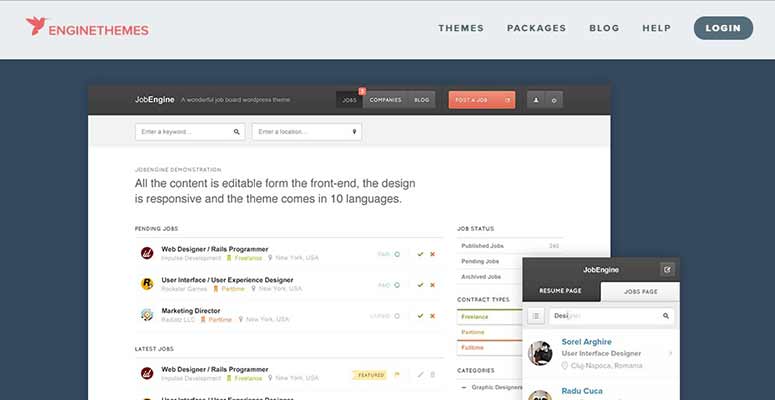
Task: Click the list menu icon in mobile panel
Action: pos(536,316)
